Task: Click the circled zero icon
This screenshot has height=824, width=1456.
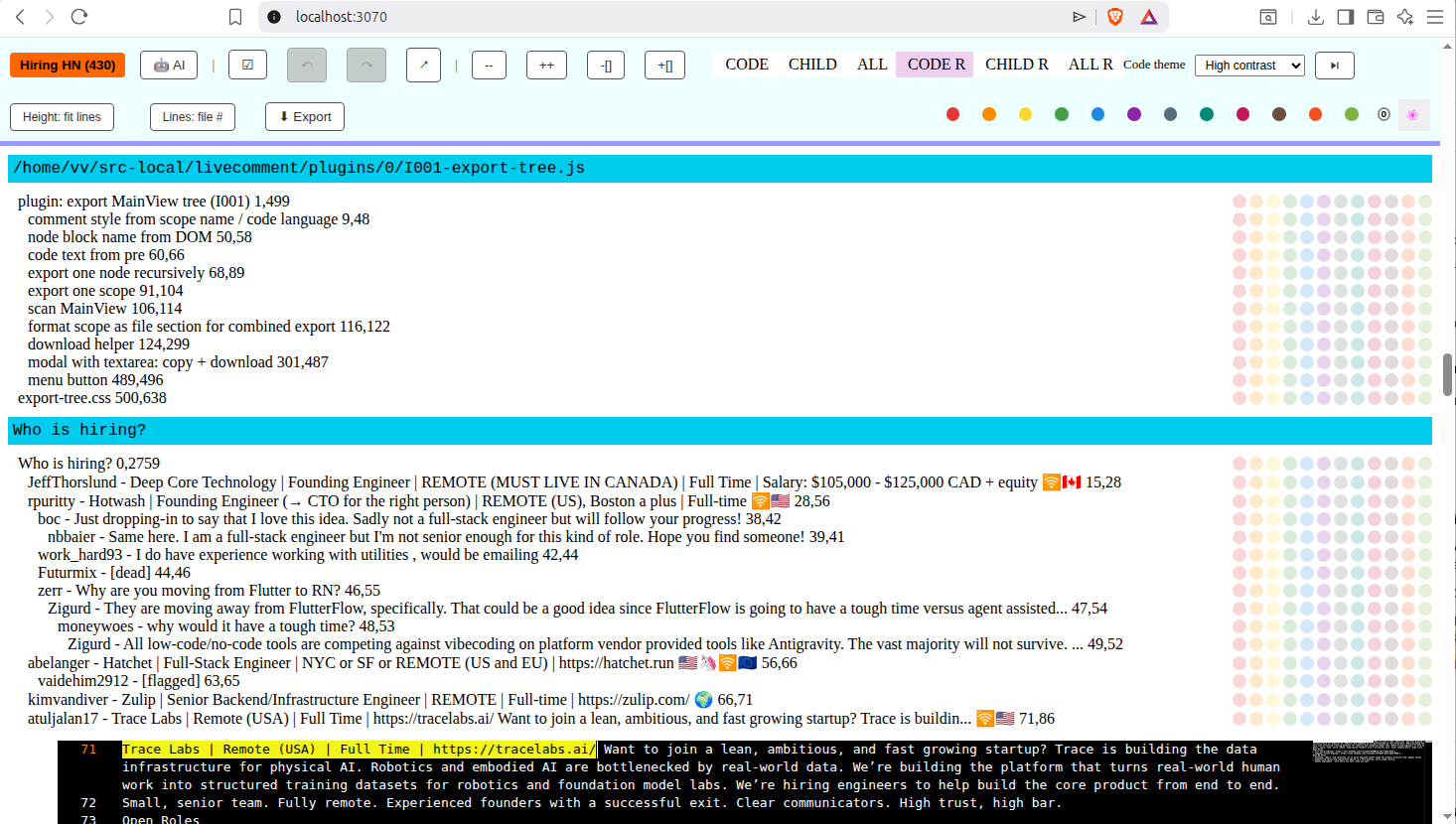Action: click(1383, 115)
